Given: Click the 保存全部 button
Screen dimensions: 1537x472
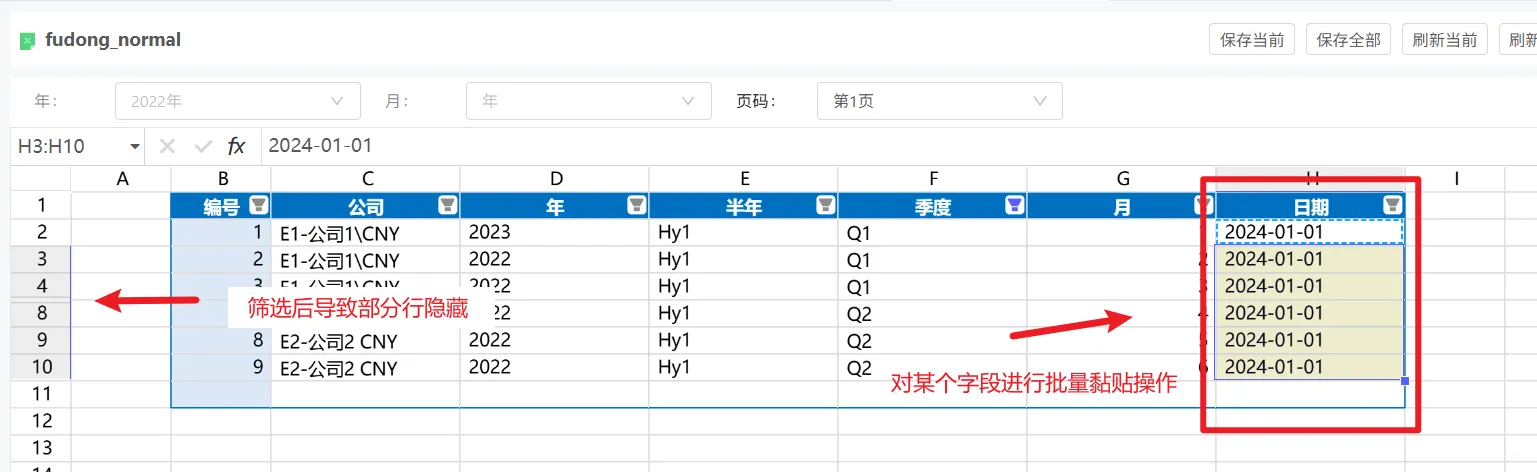Looking at the screenshot, I should 1348,40.
